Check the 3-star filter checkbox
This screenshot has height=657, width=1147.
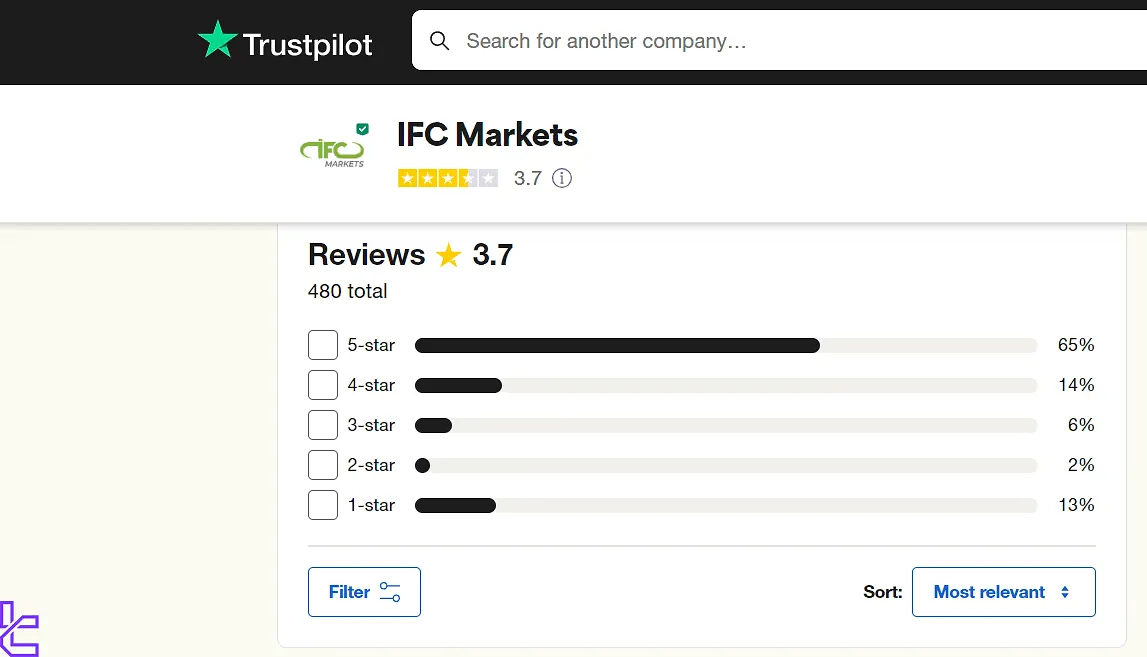coord(322,425)
